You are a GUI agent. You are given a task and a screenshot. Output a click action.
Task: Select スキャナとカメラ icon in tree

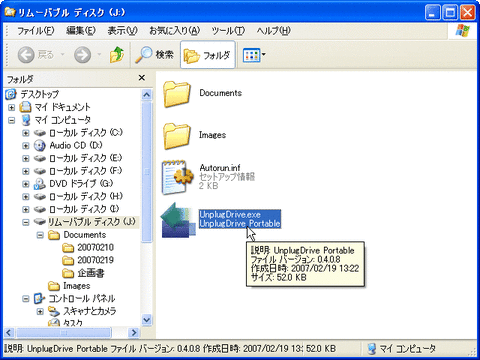(x=54, y=311)
